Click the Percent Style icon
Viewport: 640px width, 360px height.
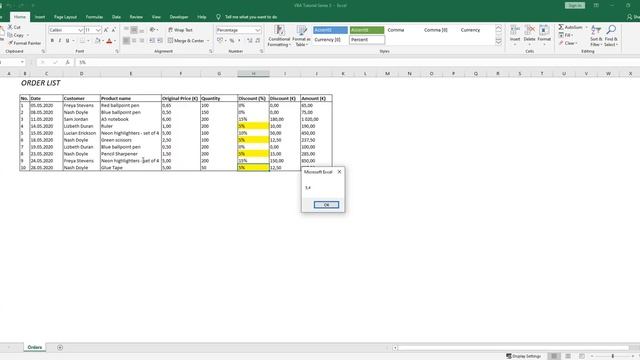pos(231,40)
